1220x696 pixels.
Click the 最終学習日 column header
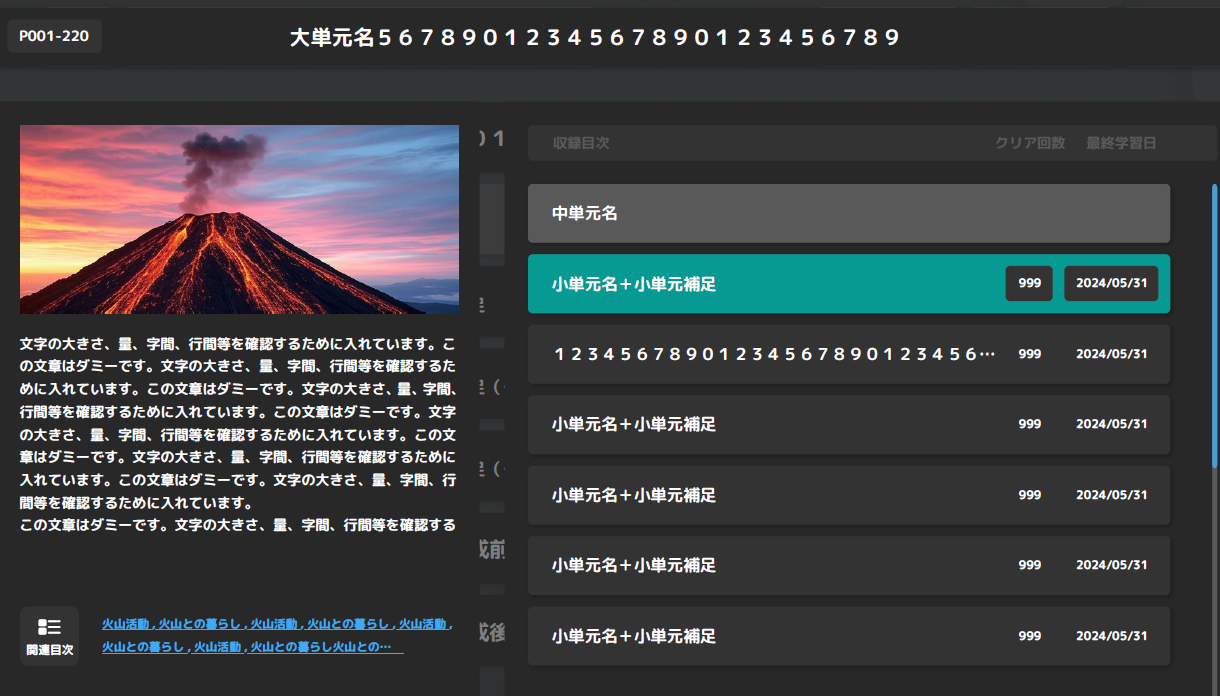pos(1121,143)
